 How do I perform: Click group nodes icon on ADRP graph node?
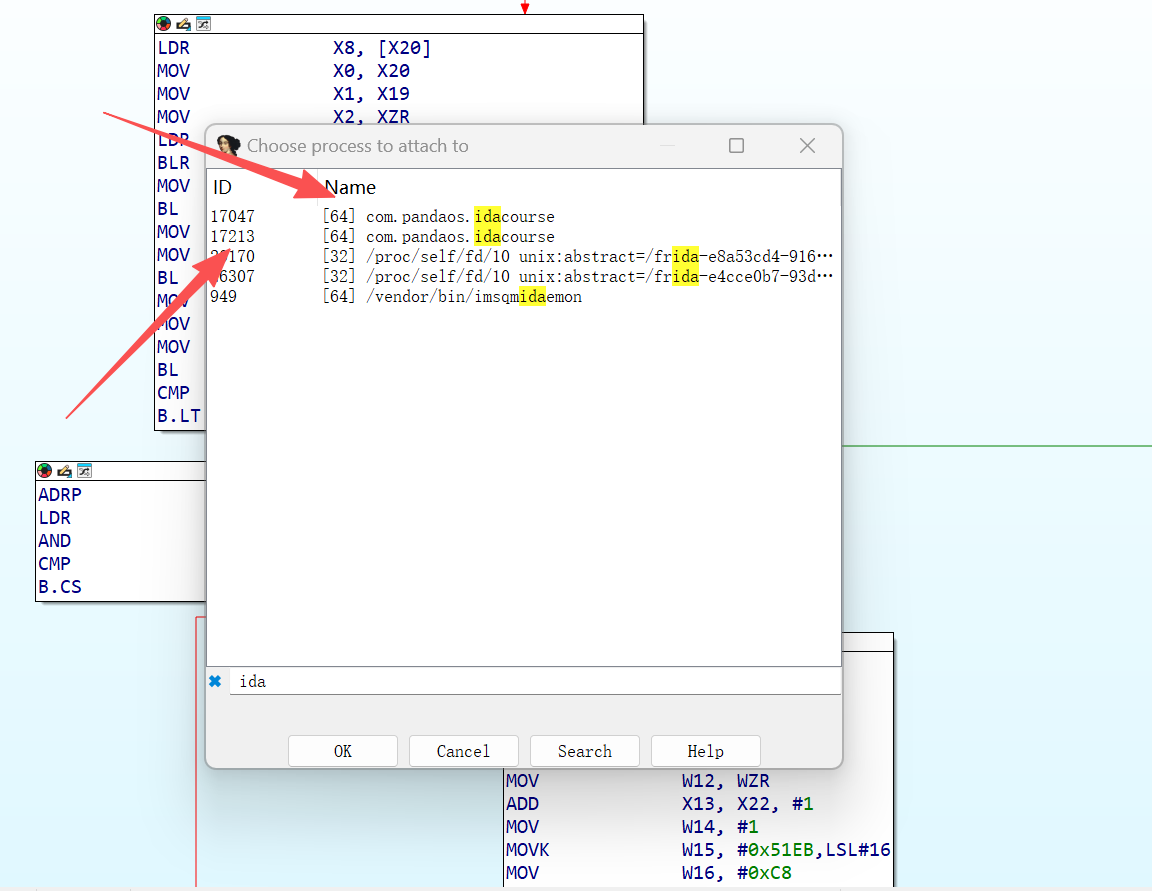point(84,471)
